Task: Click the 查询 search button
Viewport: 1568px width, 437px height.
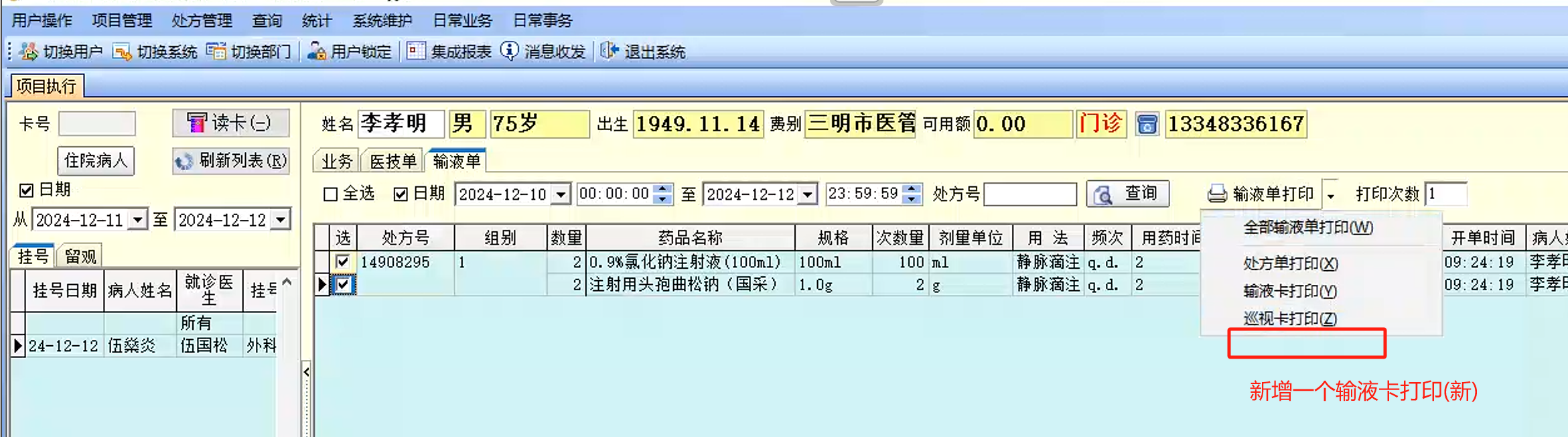Action: 1127,194
